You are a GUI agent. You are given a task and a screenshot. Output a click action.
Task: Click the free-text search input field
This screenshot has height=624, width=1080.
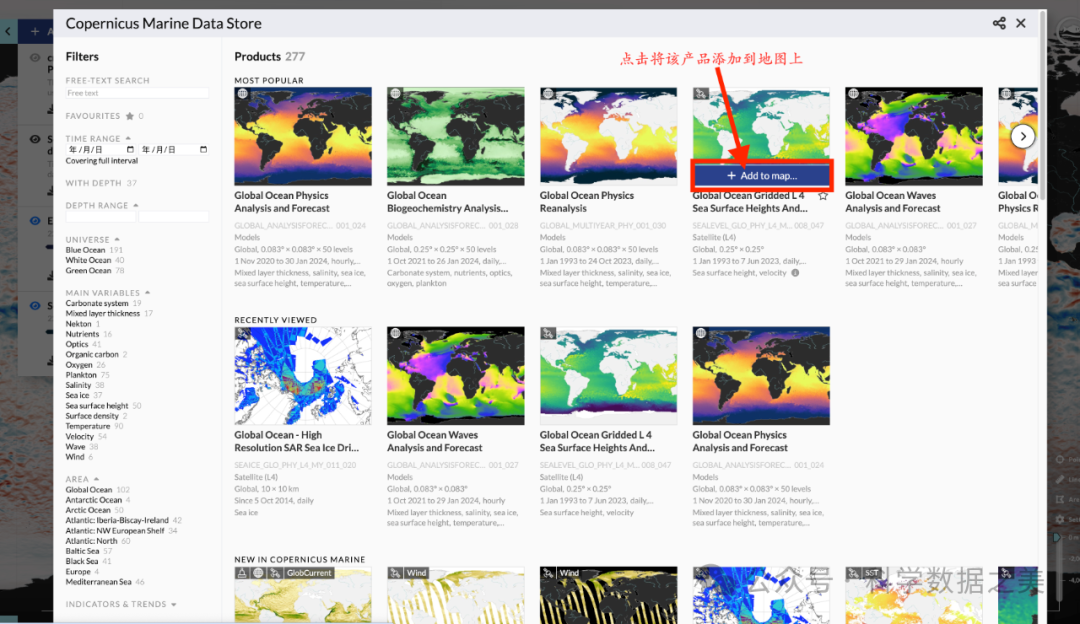point(137,93)
